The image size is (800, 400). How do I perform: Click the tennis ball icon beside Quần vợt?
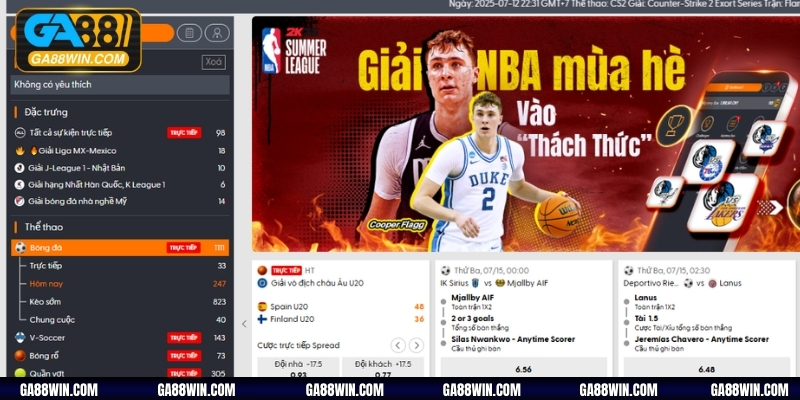[x=20, y=373]
